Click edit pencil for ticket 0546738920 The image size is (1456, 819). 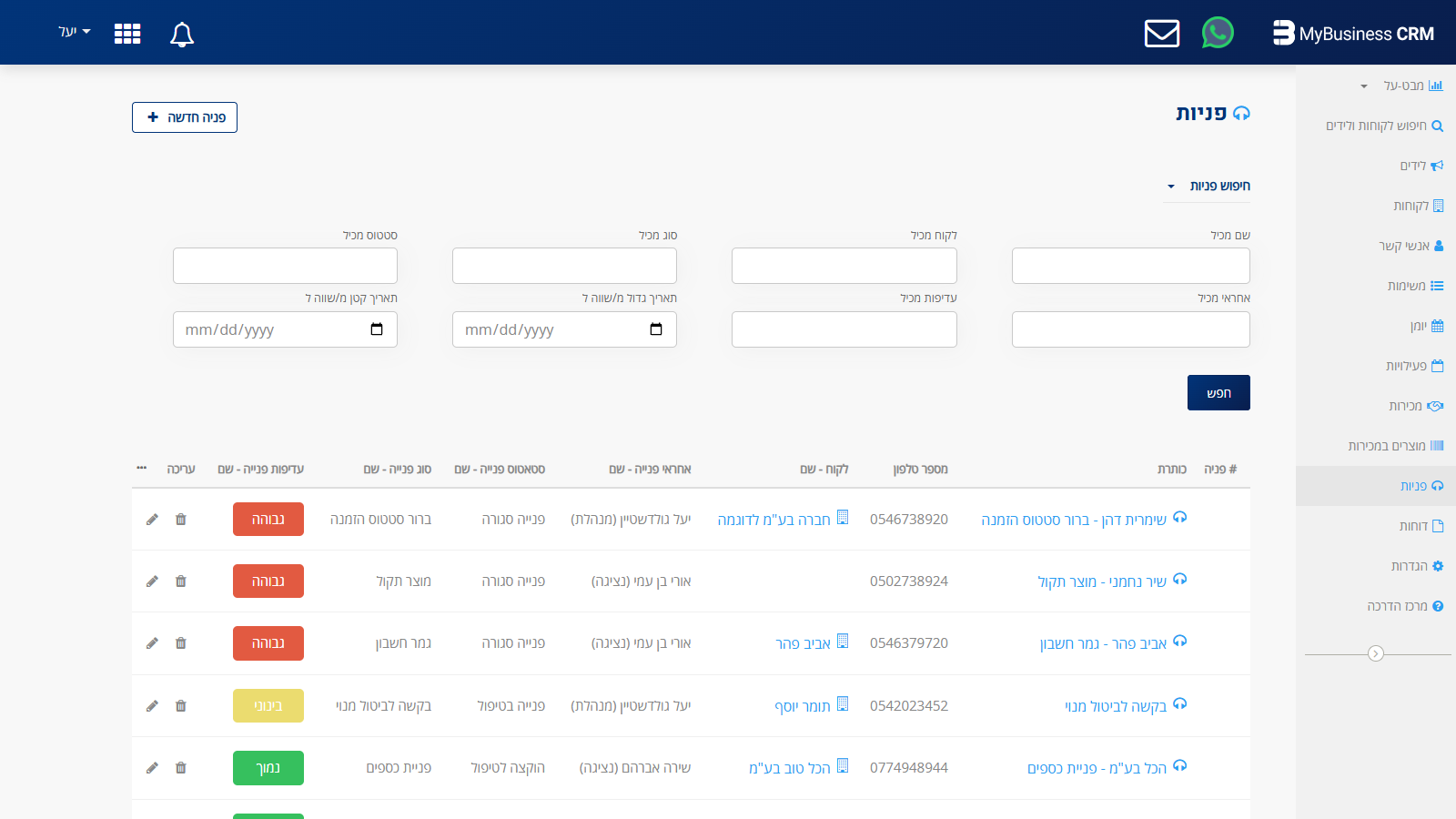coord(152,520)
